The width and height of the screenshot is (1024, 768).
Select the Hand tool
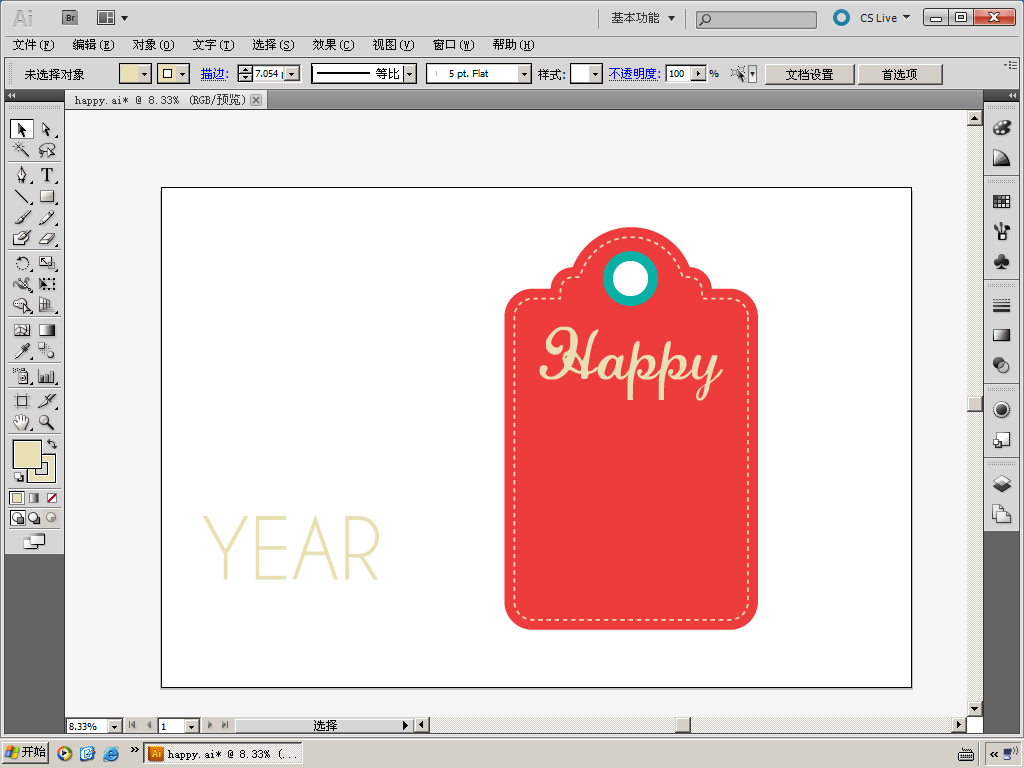[x=21, y=423]
